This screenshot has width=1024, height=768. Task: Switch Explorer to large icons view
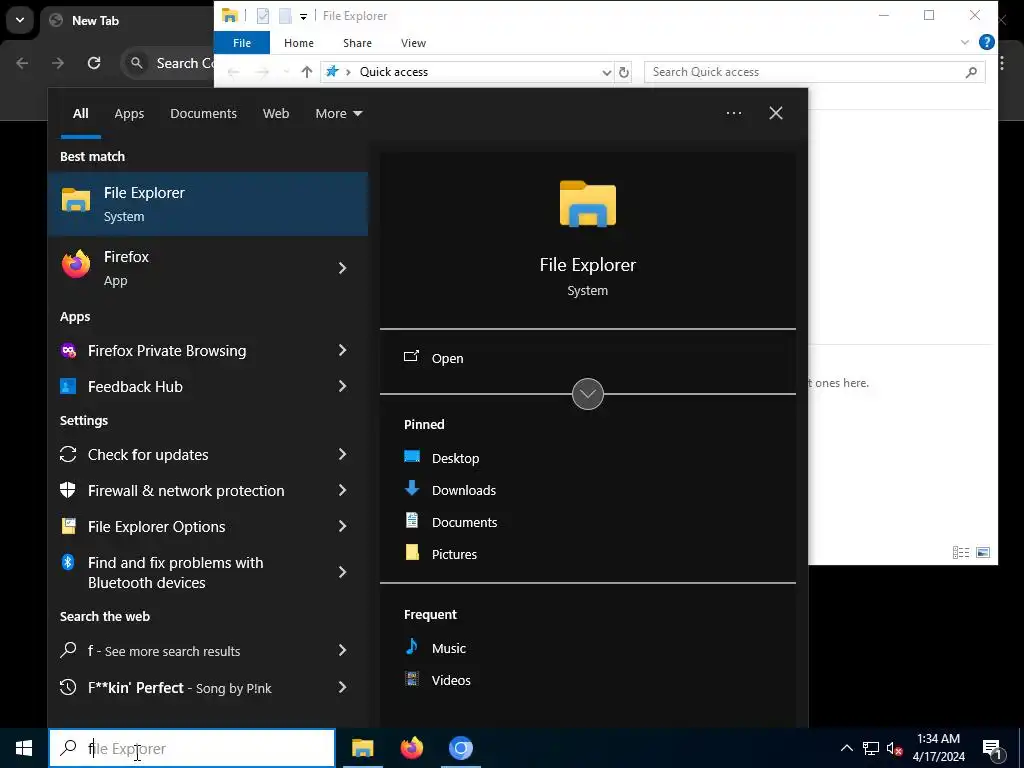point(983,552)
